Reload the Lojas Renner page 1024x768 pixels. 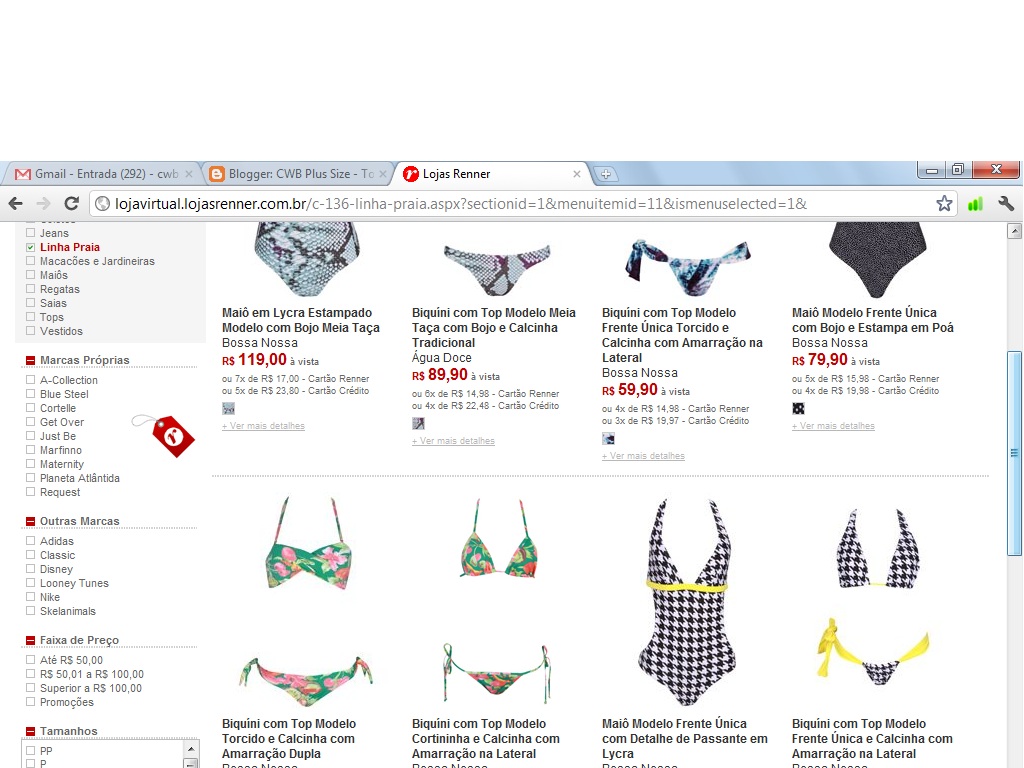71,204
